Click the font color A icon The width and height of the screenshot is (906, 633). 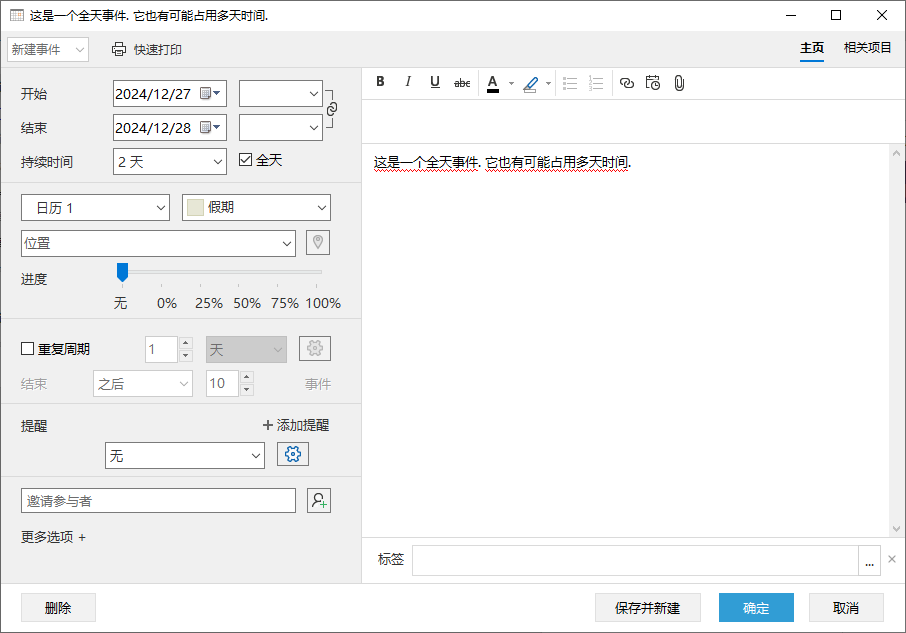click(493, 83)
